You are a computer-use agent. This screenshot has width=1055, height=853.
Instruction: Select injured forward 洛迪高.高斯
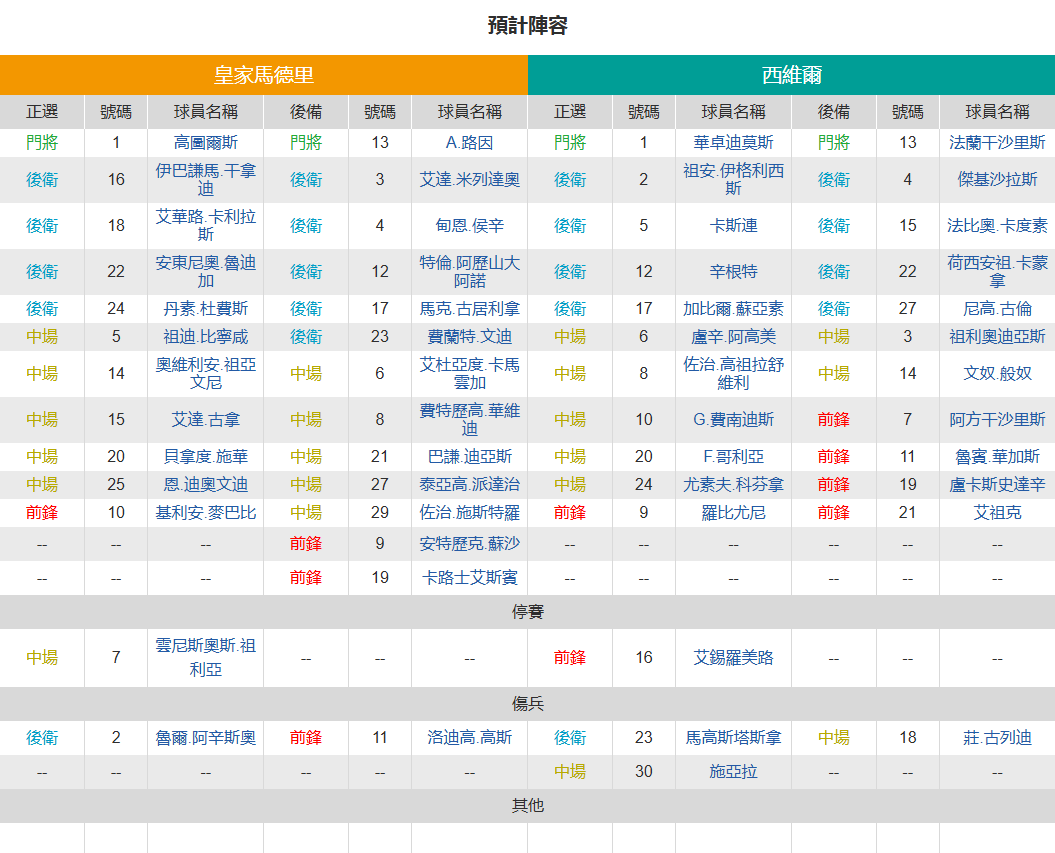(x=469, y=738)
